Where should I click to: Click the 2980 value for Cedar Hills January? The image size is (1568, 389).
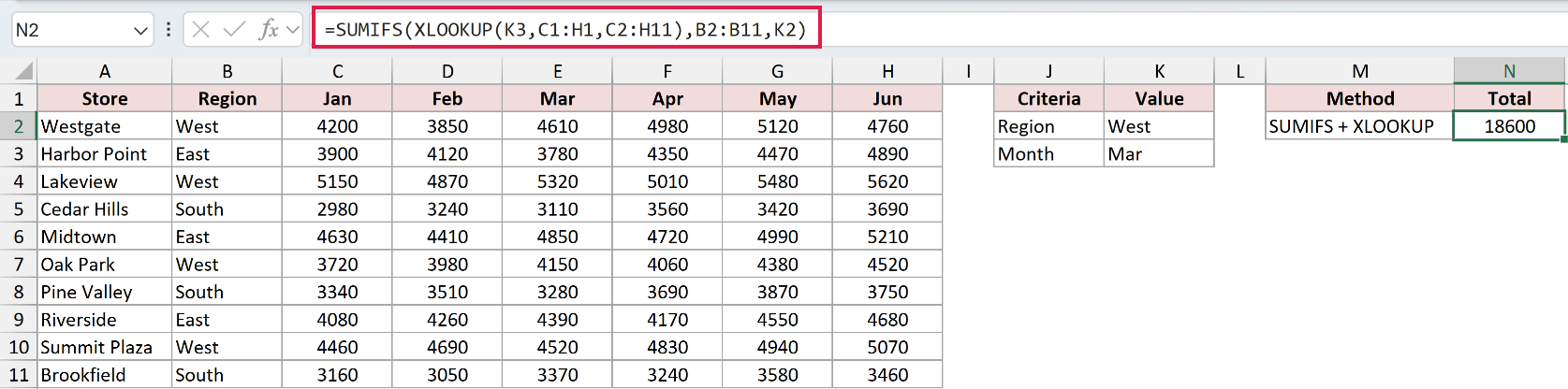point(337,209)
